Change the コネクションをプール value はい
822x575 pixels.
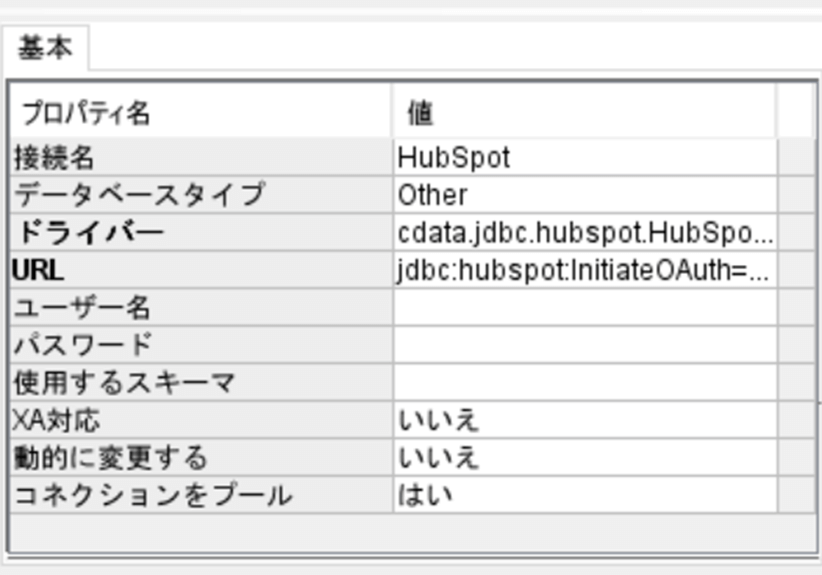pos(584,495)
